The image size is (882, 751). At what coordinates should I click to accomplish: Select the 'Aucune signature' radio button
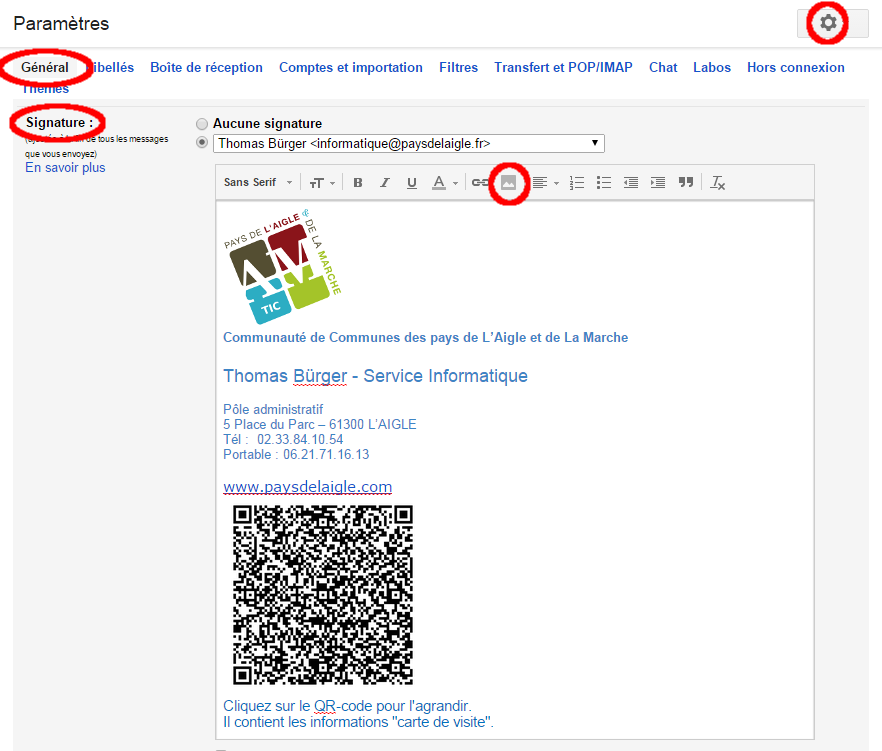tap(203, 124)
